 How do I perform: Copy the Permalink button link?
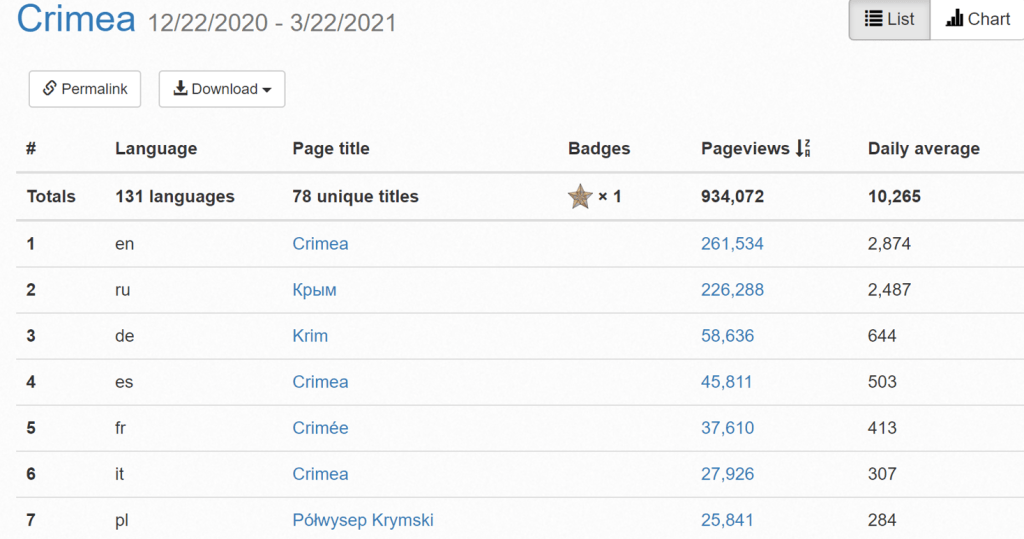(85, 89)
